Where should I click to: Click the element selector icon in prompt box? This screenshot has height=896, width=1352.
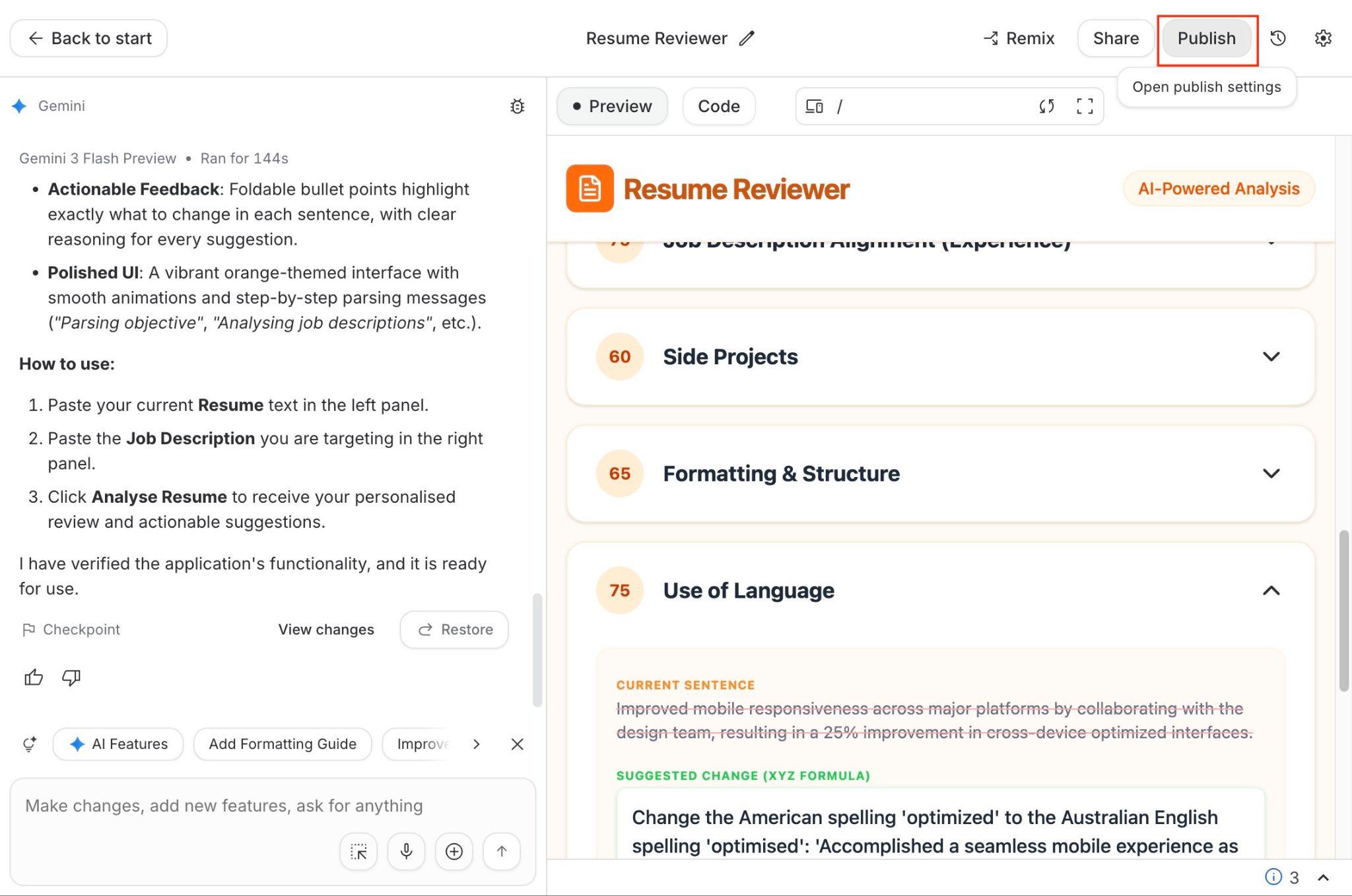358,851
